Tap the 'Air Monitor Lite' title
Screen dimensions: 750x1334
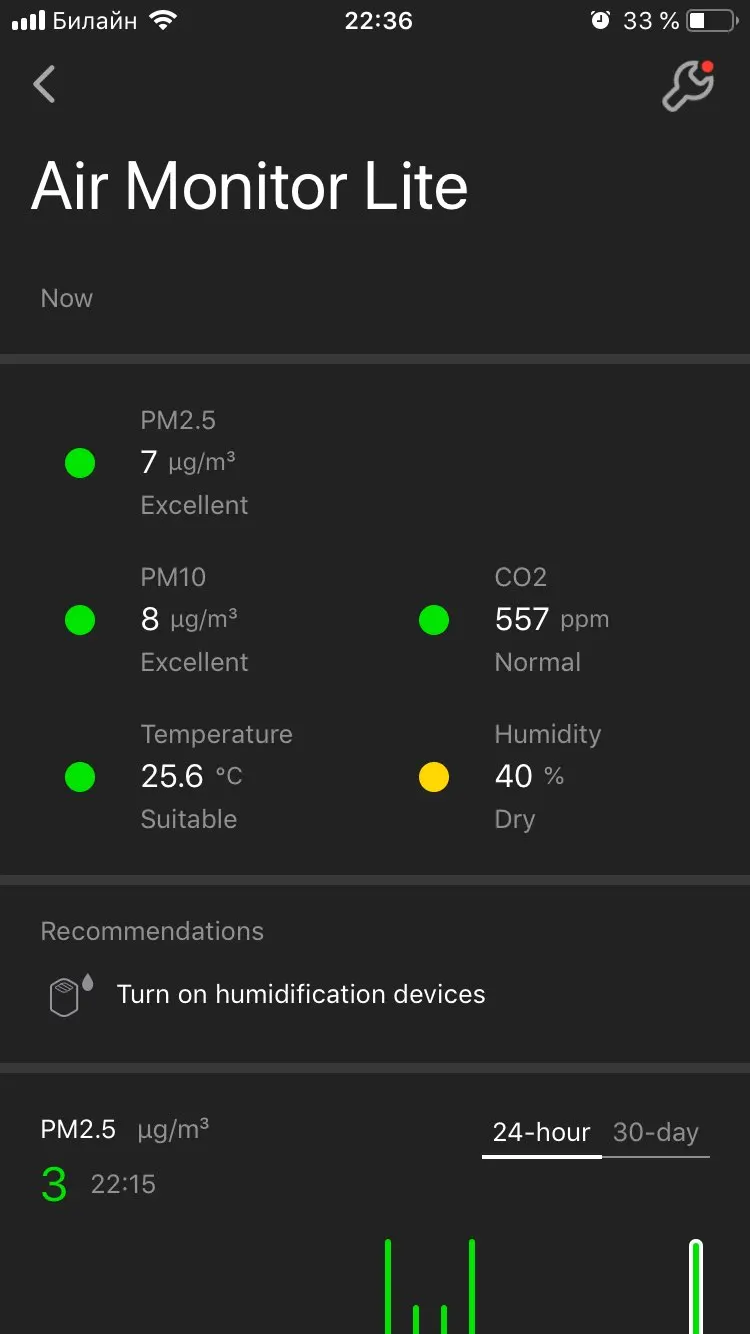[x=250, y=187]
